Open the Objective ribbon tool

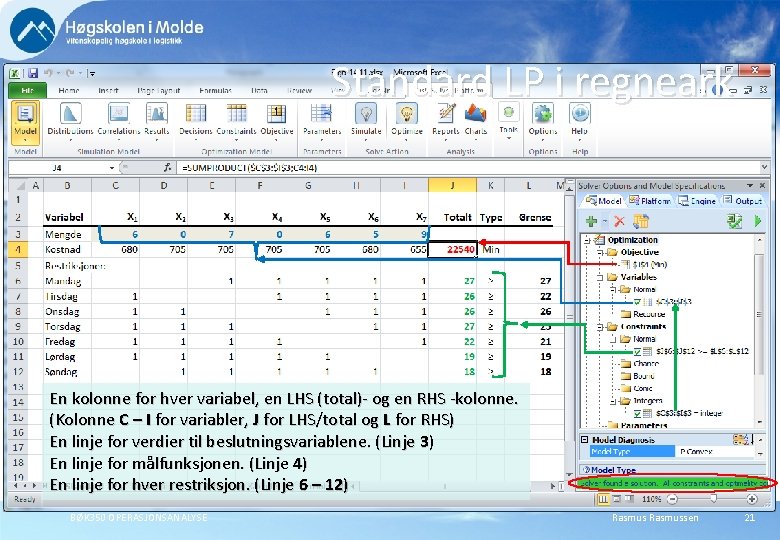(277, 120)
